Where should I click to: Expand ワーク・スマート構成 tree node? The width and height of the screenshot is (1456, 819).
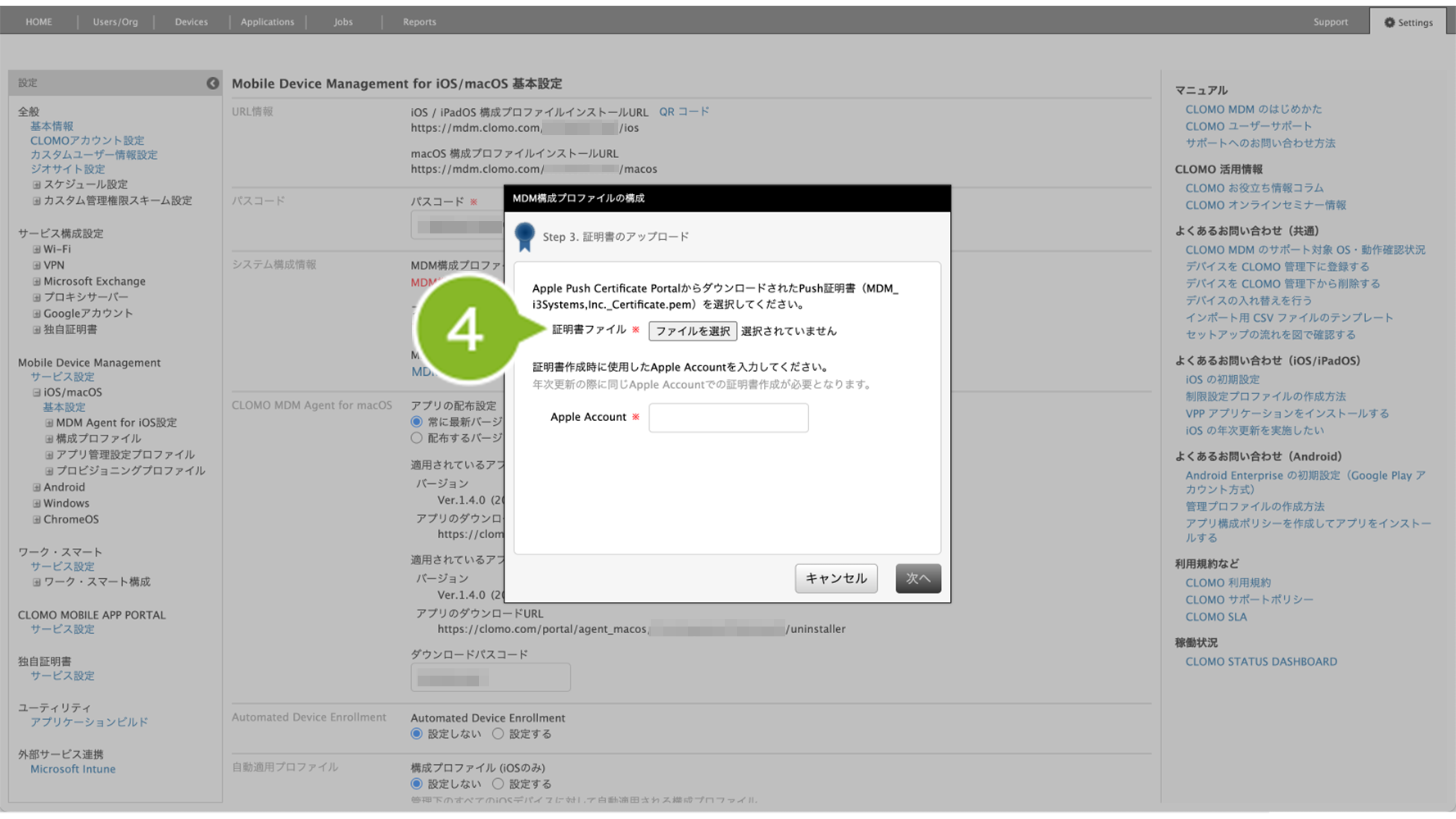click(36, 582)
